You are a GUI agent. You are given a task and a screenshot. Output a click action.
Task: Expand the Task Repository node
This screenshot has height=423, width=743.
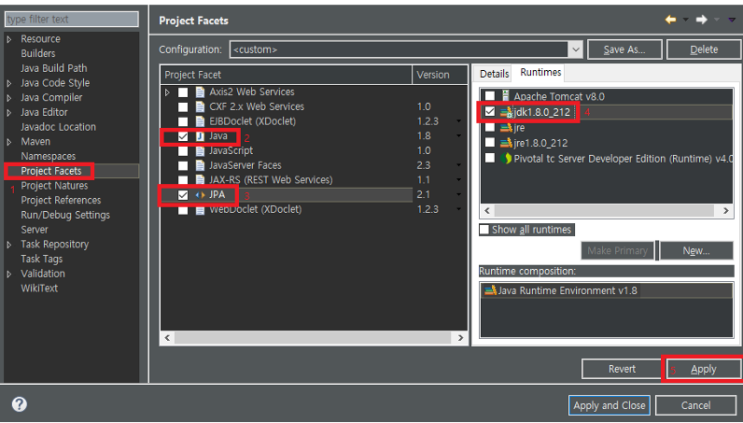click(x=9, y=245)
